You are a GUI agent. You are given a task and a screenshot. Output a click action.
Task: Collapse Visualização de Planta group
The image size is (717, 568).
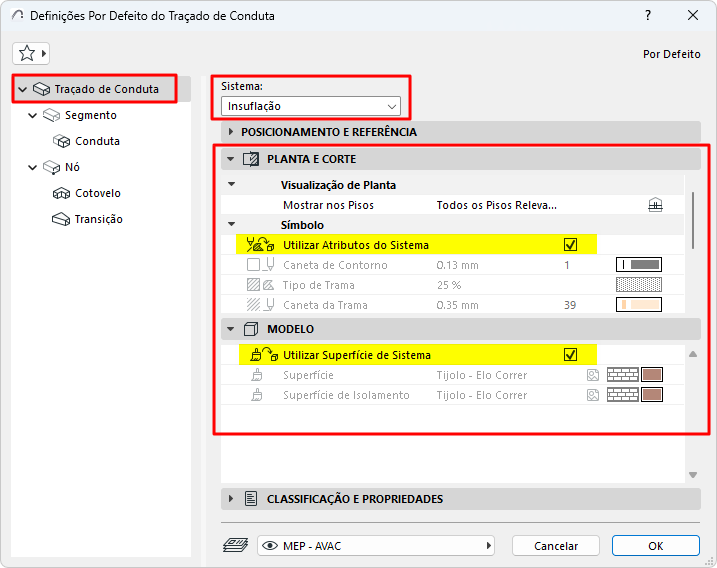tap(231, 184)
